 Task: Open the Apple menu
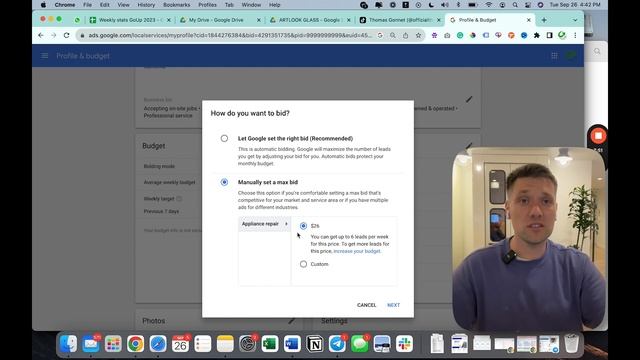pyautogui.click(x=43, y=5)
